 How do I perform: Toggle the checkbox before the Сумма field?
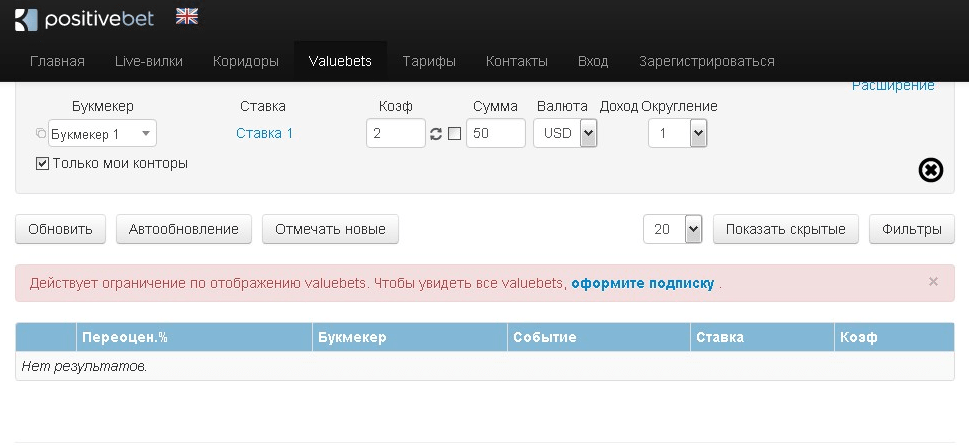[x=454, y=133]
